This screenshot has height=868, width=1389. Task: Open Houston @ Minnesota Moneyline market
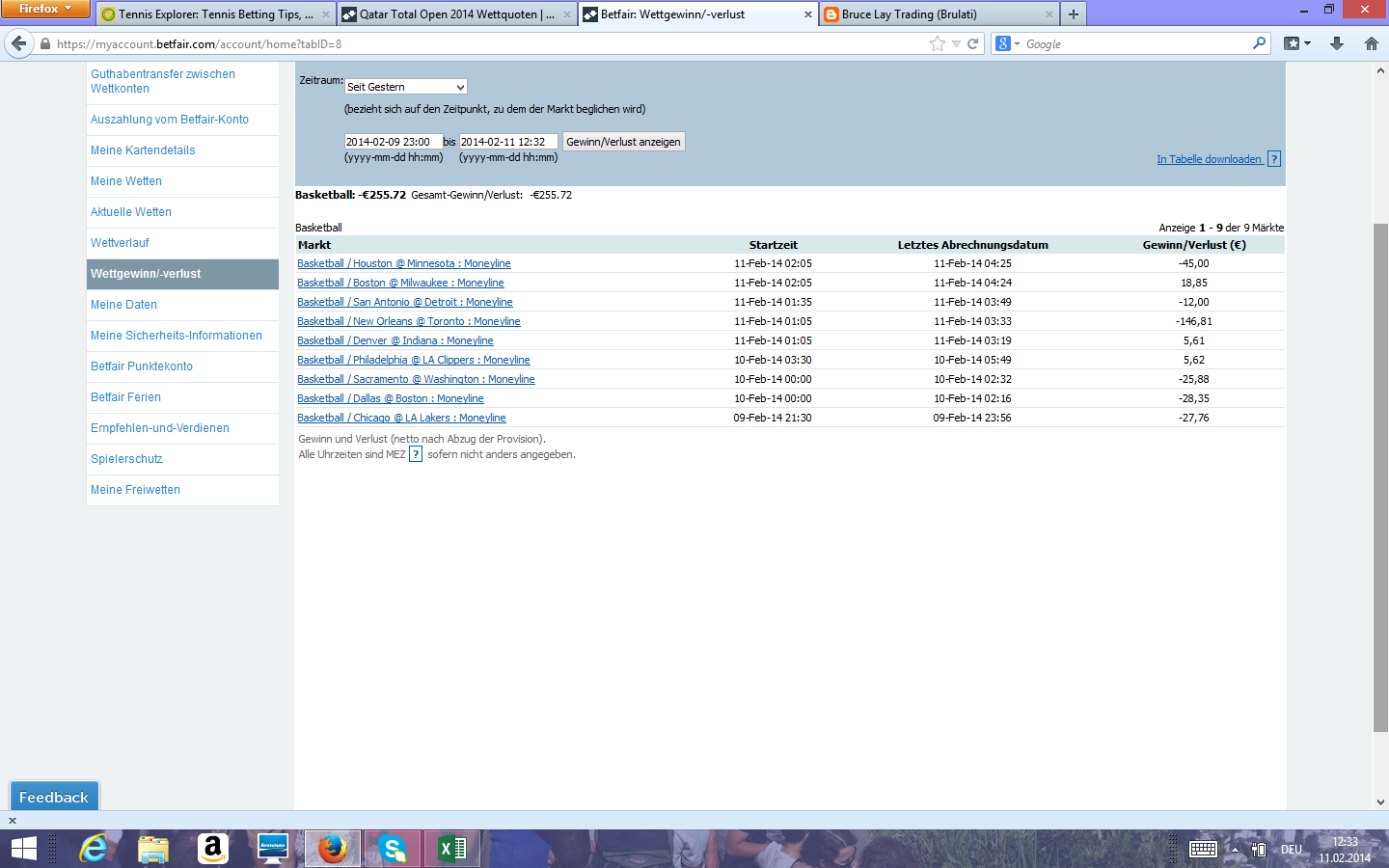point(404,263)
